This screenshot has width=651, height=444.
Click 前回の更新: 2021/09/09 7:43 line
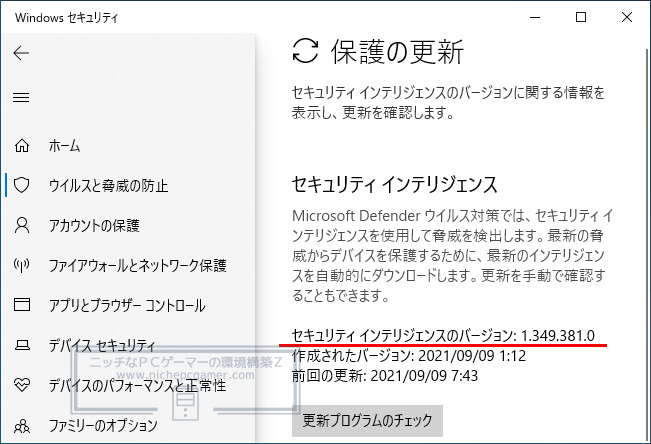point(385,376)
